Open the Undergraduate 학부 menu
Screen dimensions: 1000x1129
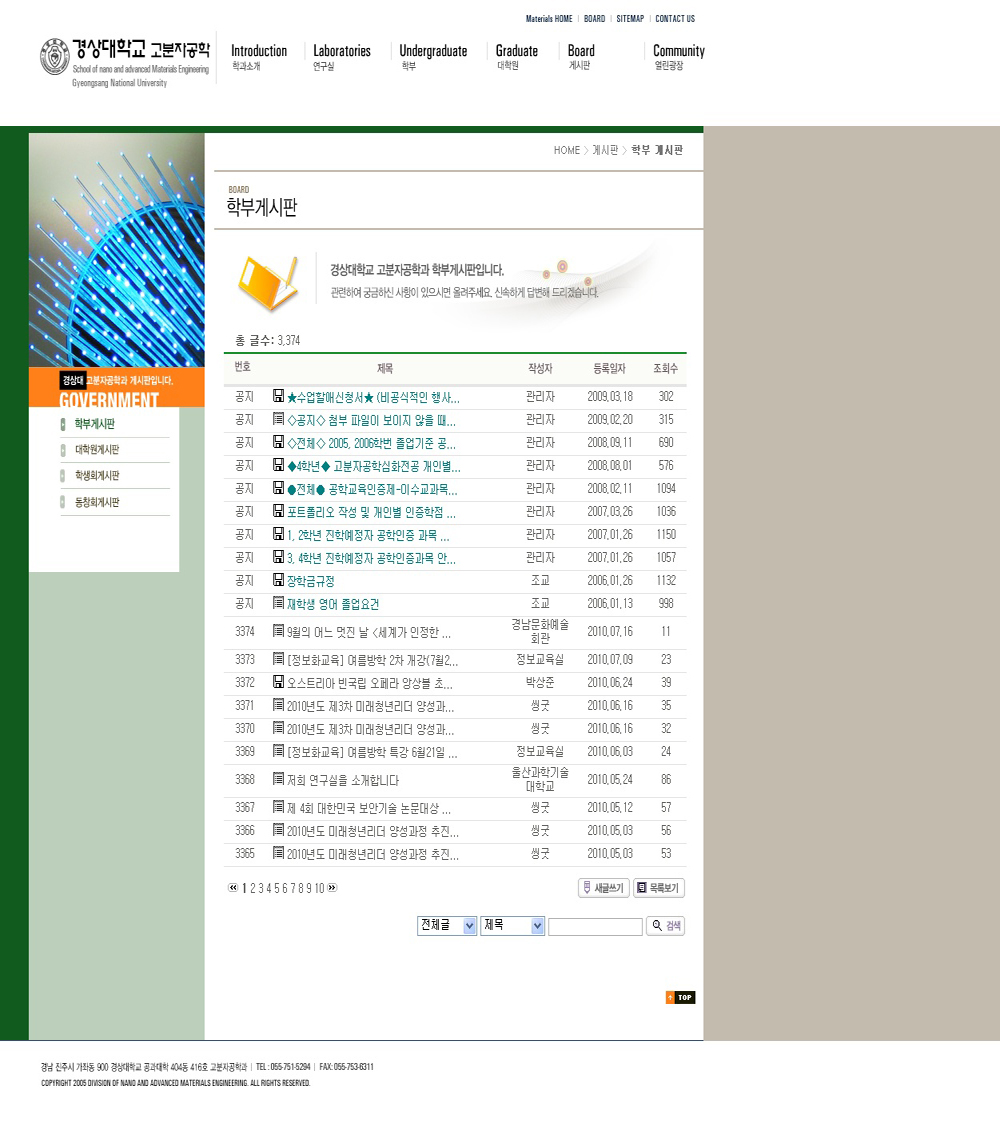click(x=433, y=57)
